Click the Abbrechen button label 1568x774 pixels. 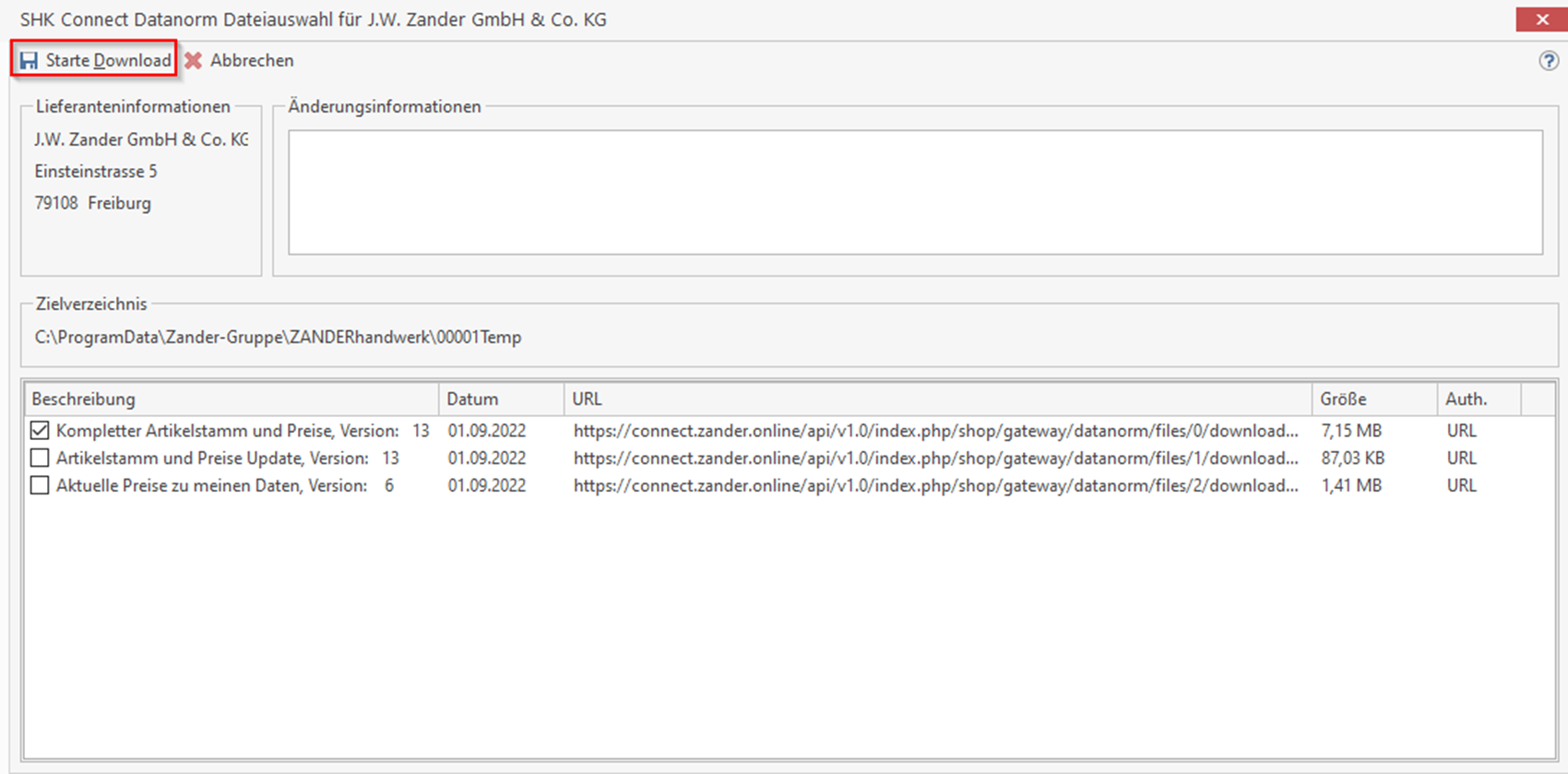point(252,61)
